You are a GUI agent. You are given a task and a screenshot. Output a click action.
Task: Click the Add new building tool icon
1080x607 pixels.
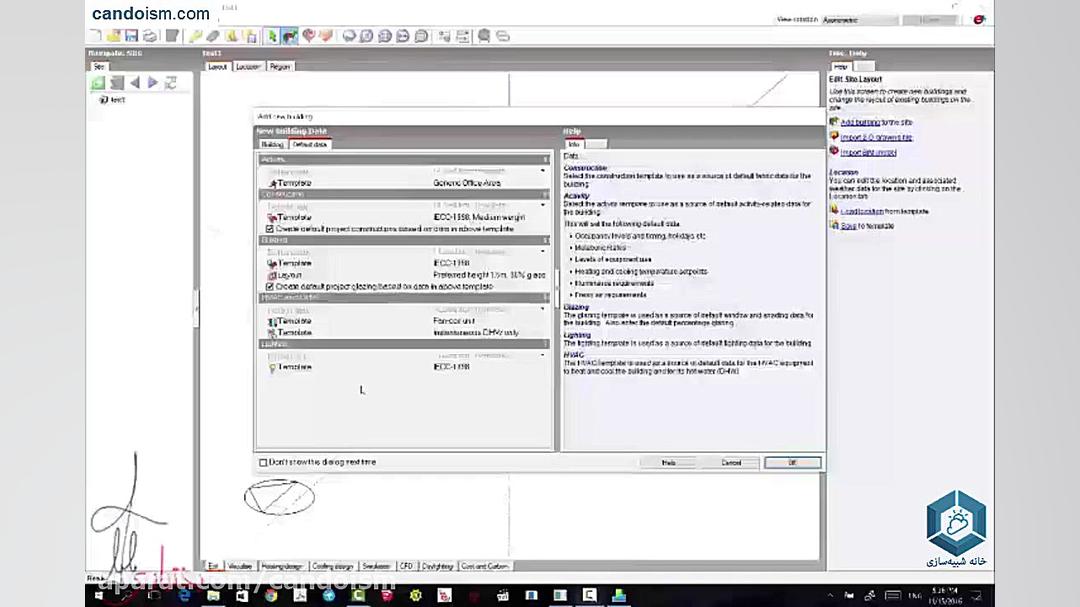coord(290,36)
